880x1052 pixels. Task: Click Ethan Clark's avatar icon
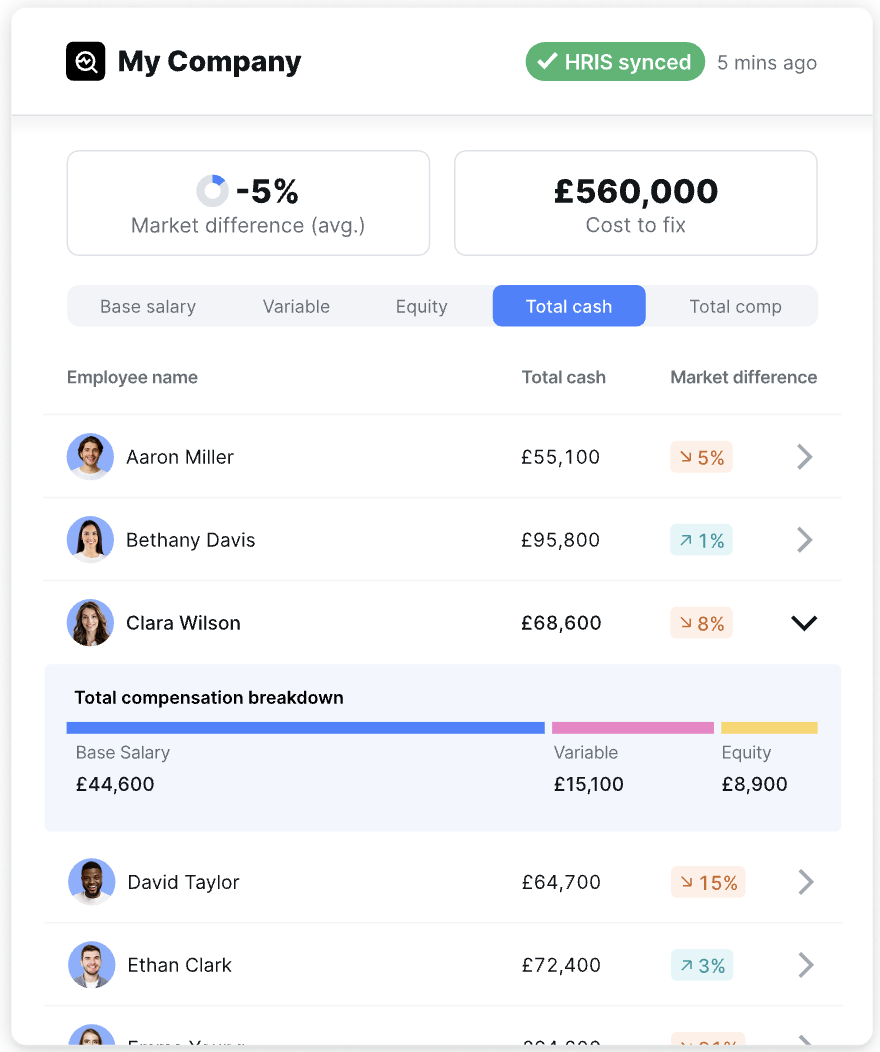(x=91, y=965)
